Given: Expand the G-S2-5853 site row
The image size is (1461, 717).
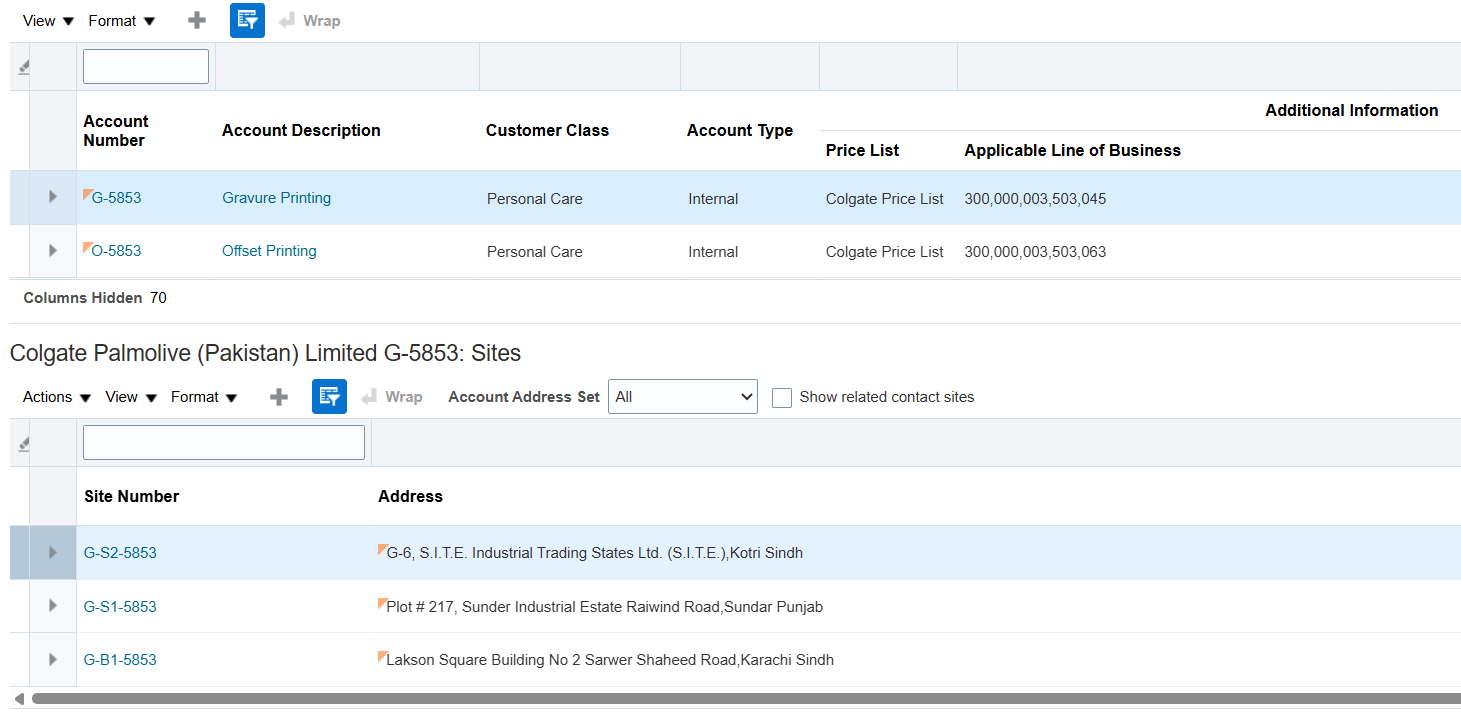Looking at the screenshot, I should 53,552.
